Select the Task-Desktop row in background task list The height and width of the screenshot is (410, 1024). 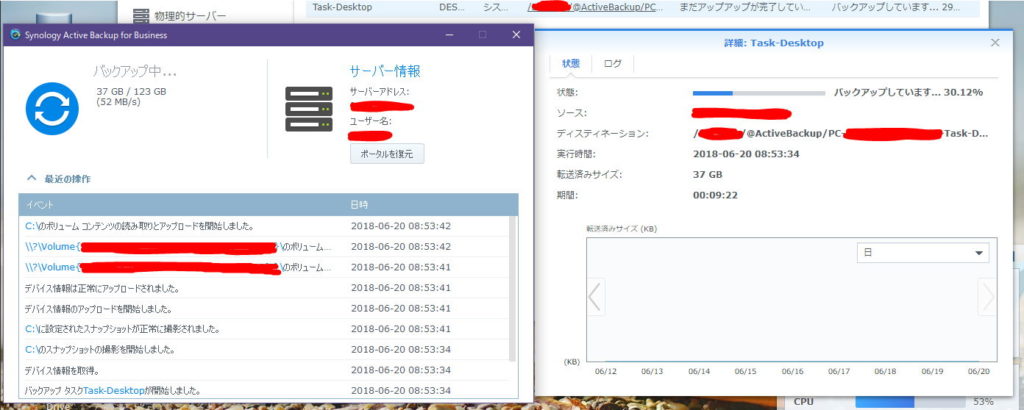pos(644,8)
